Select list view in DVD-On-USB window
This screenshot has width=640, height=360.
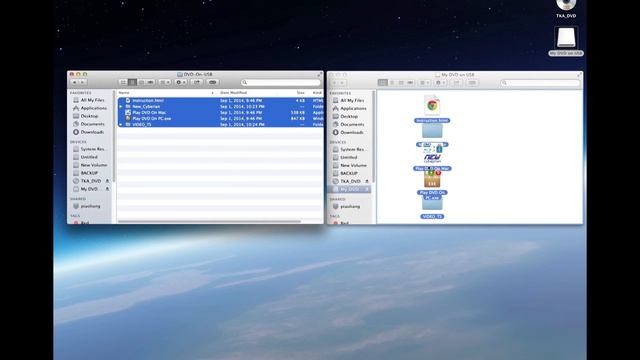point(132,82)
